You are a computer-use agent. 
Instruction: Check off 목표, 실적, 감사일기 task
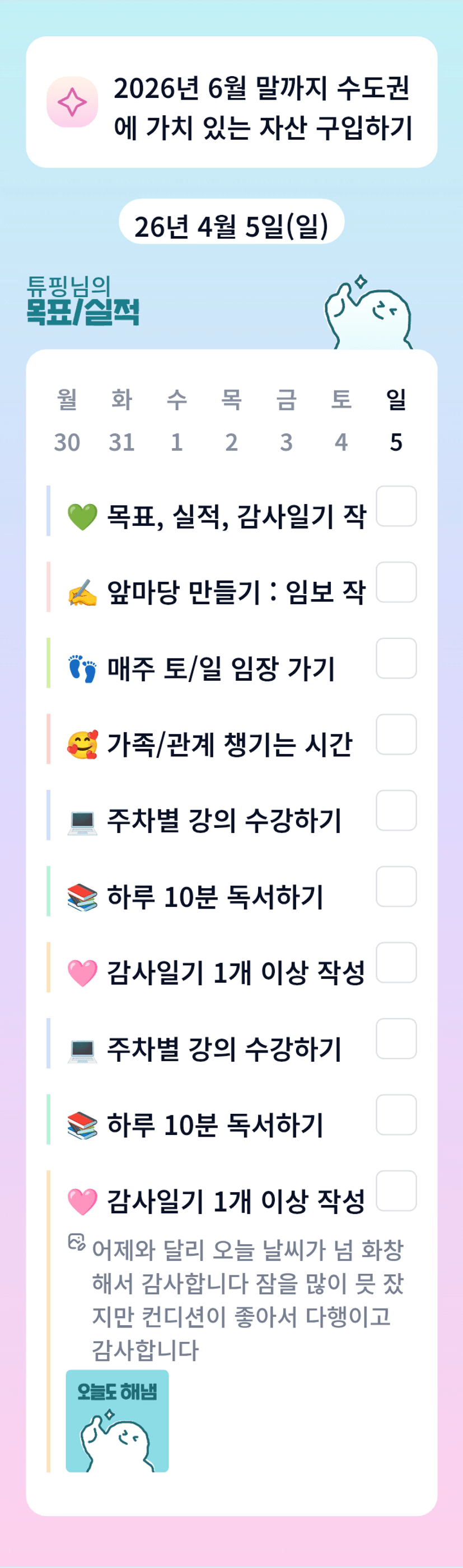point(396,506)
